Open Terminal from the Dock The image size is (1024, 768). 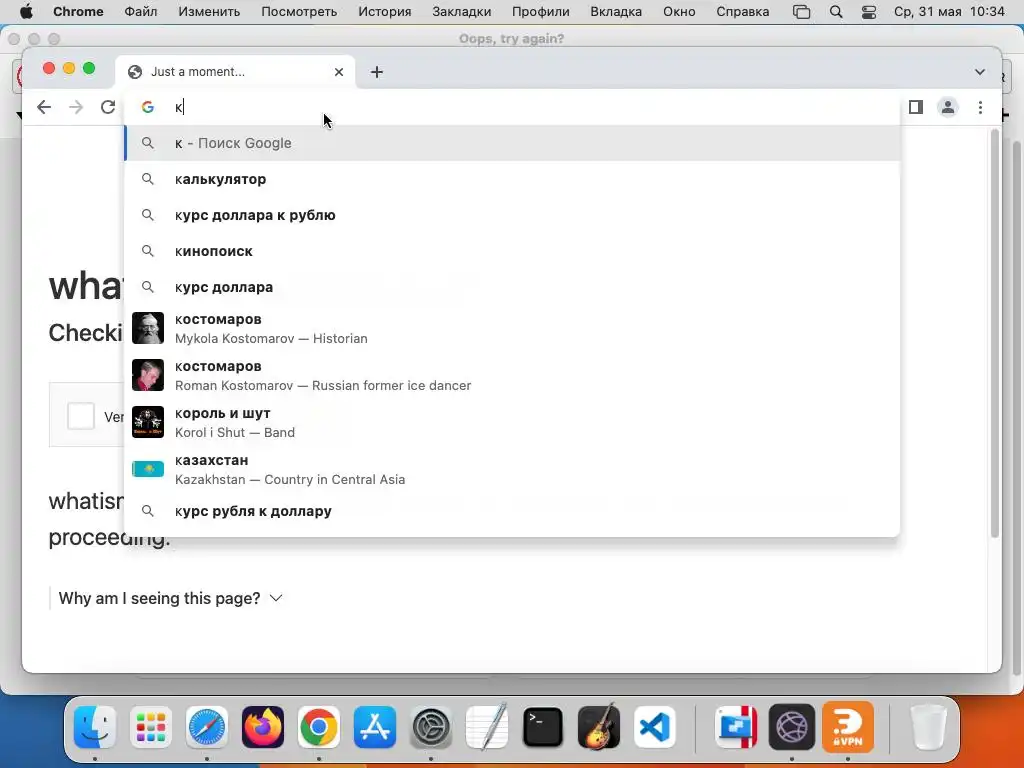pos(543,727)
